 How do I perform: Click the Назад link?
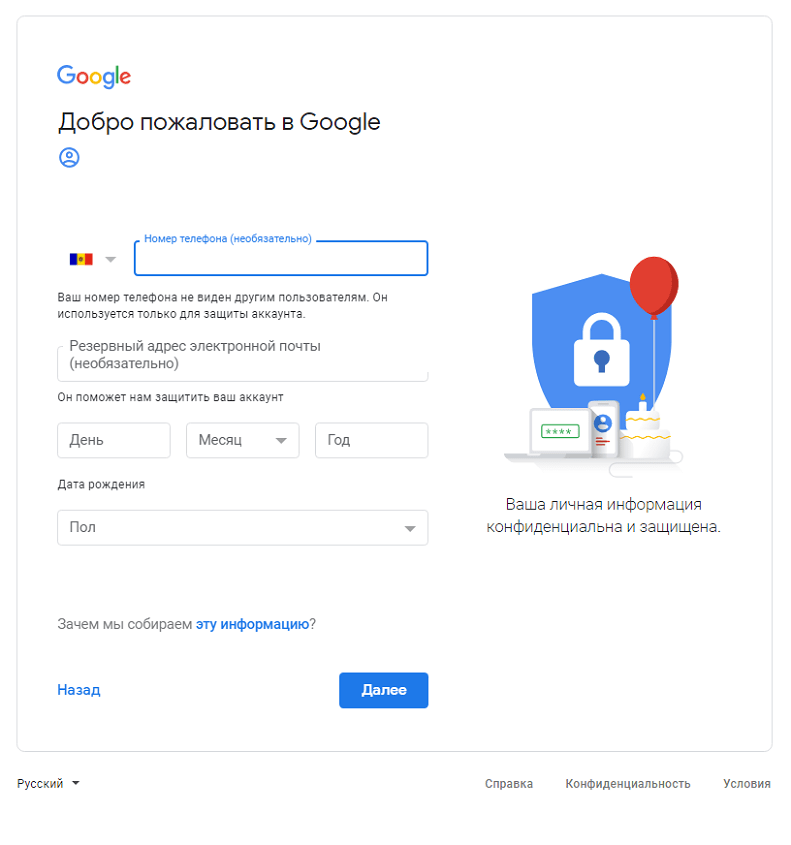tap(78, 690)
